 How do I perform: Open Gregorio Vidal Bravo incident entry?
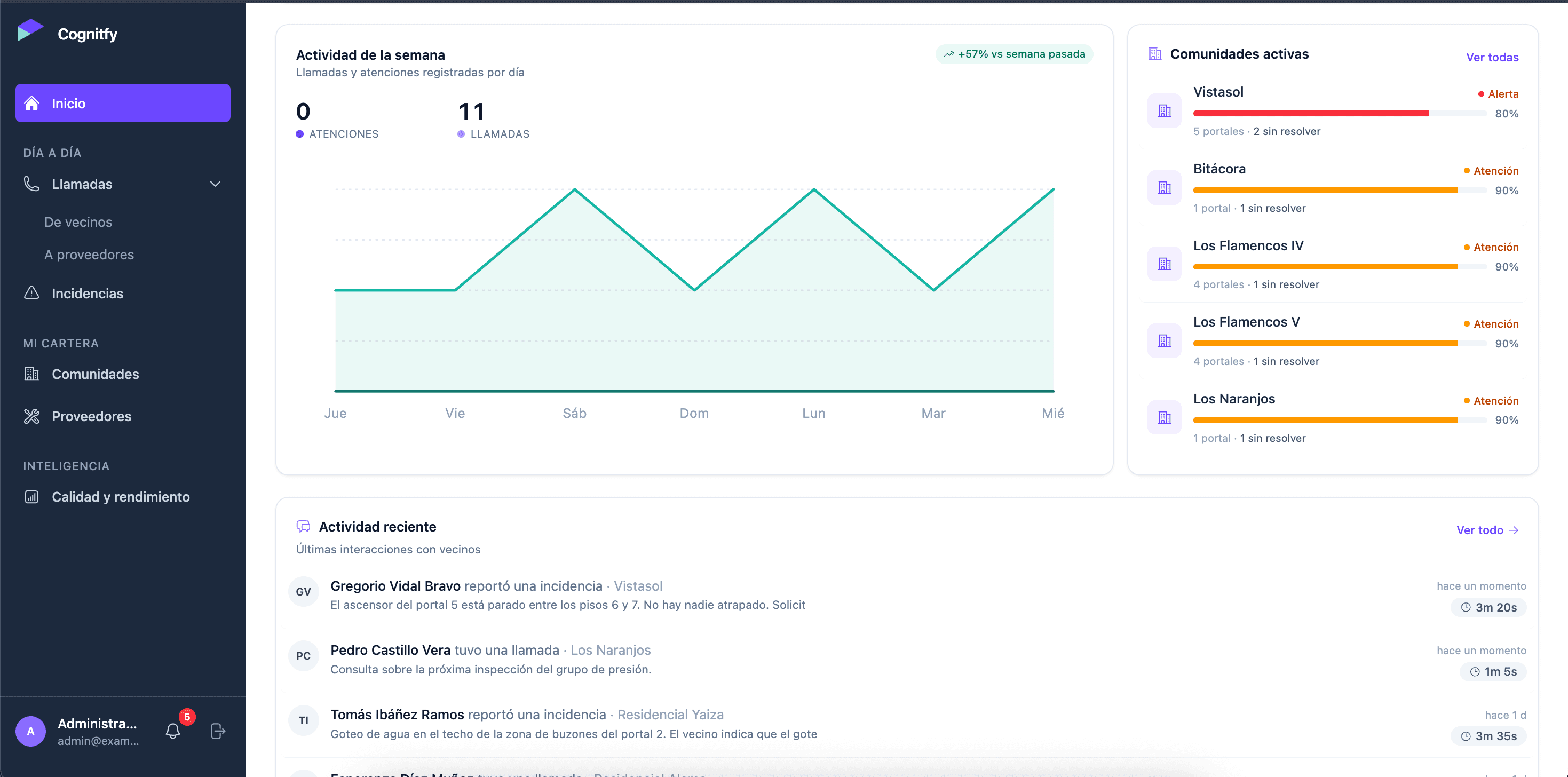[x=907, y=596]
